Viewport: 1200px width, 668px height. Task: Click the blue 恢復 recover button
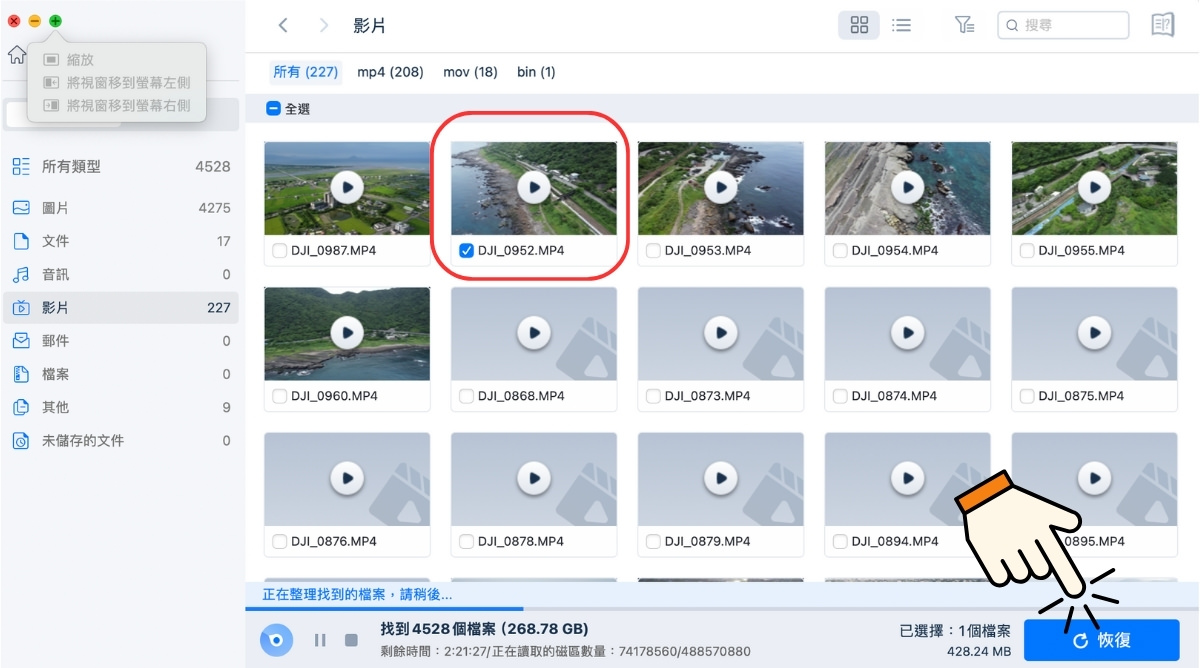pos(1101,640)
